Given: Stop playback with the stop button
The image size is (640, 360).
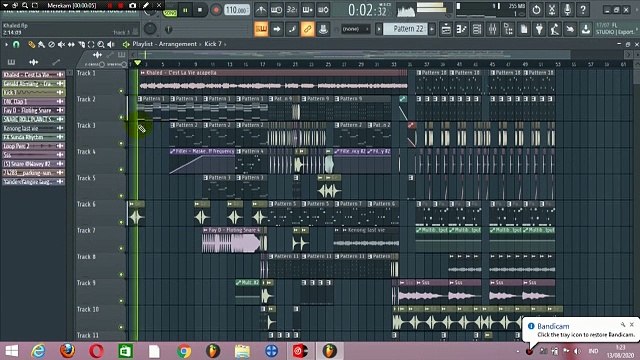Looking at the screenshot, I should (200, 10).
